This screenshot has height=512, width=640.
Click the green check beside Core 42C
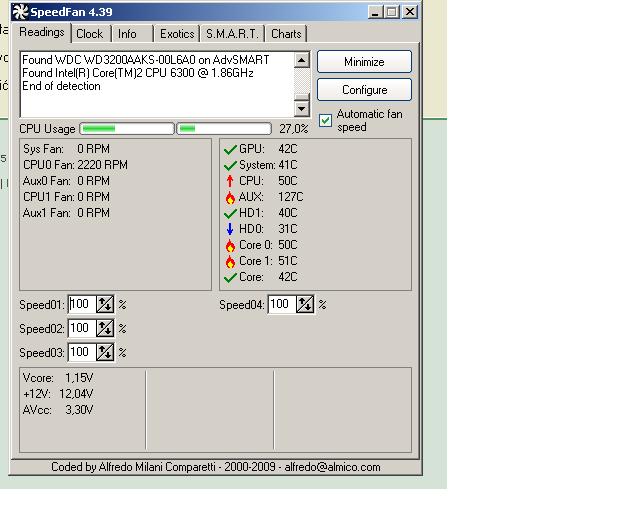pos(230,277)
